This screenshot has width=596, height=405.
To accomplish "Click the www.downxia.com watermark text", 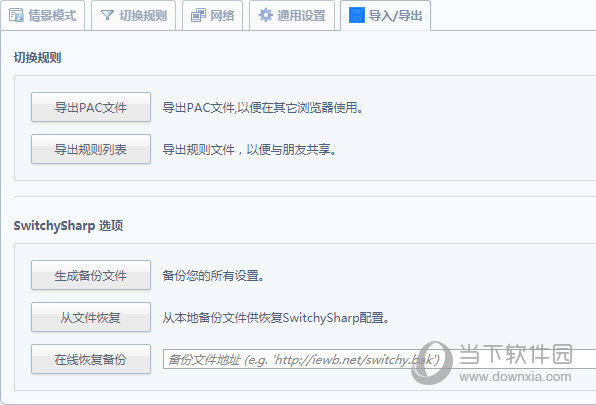I will coord(515,377).
